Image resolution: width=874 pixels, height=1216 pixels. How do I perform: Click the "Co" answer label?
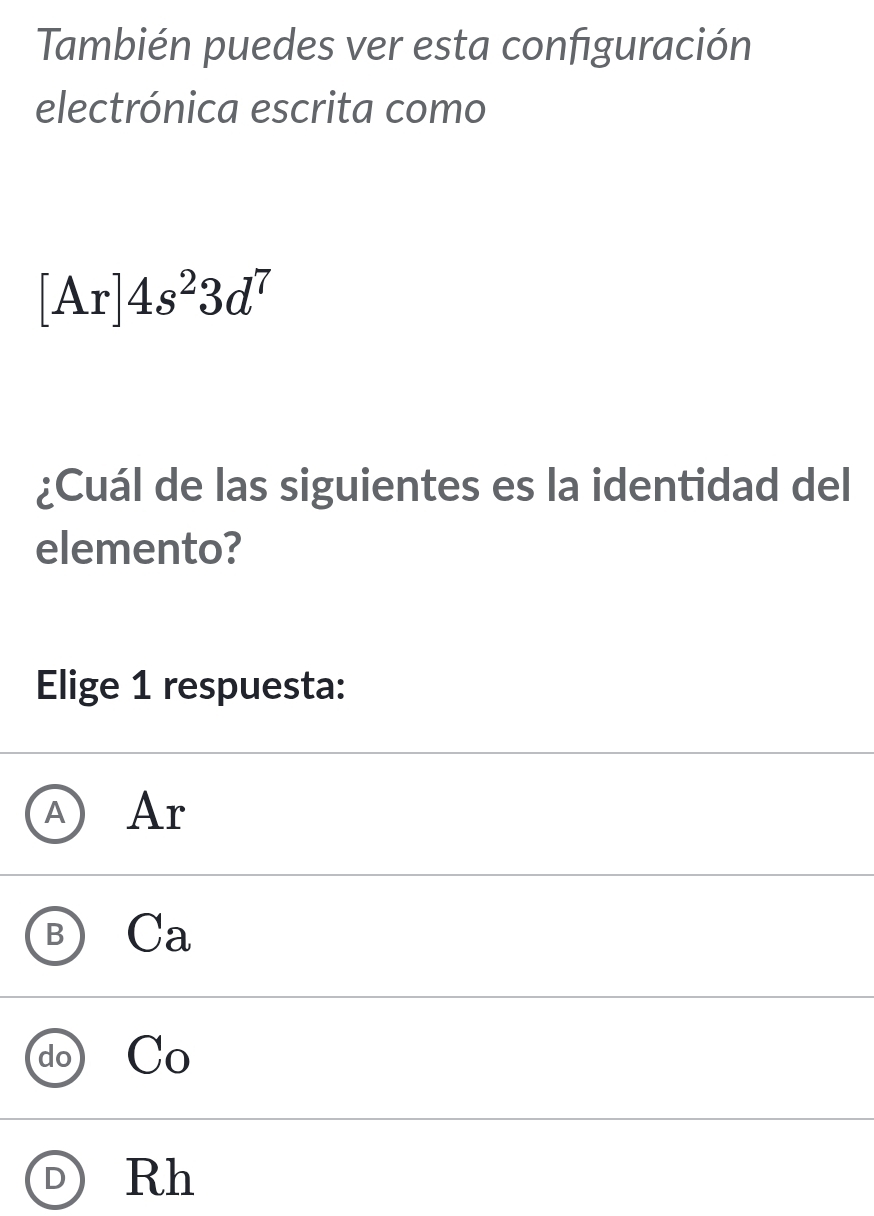tap(159, 1058)
